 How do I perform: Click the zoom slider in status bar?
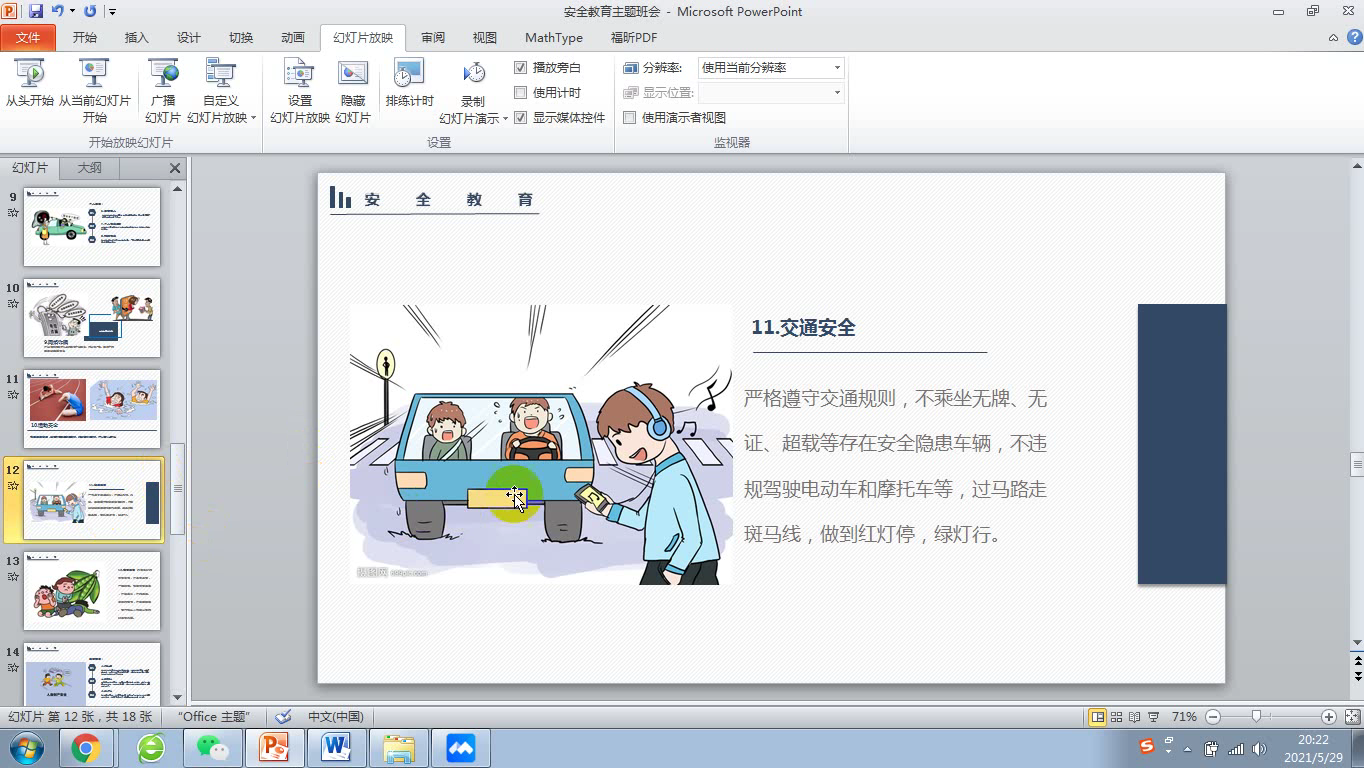tap(1256, 717)
